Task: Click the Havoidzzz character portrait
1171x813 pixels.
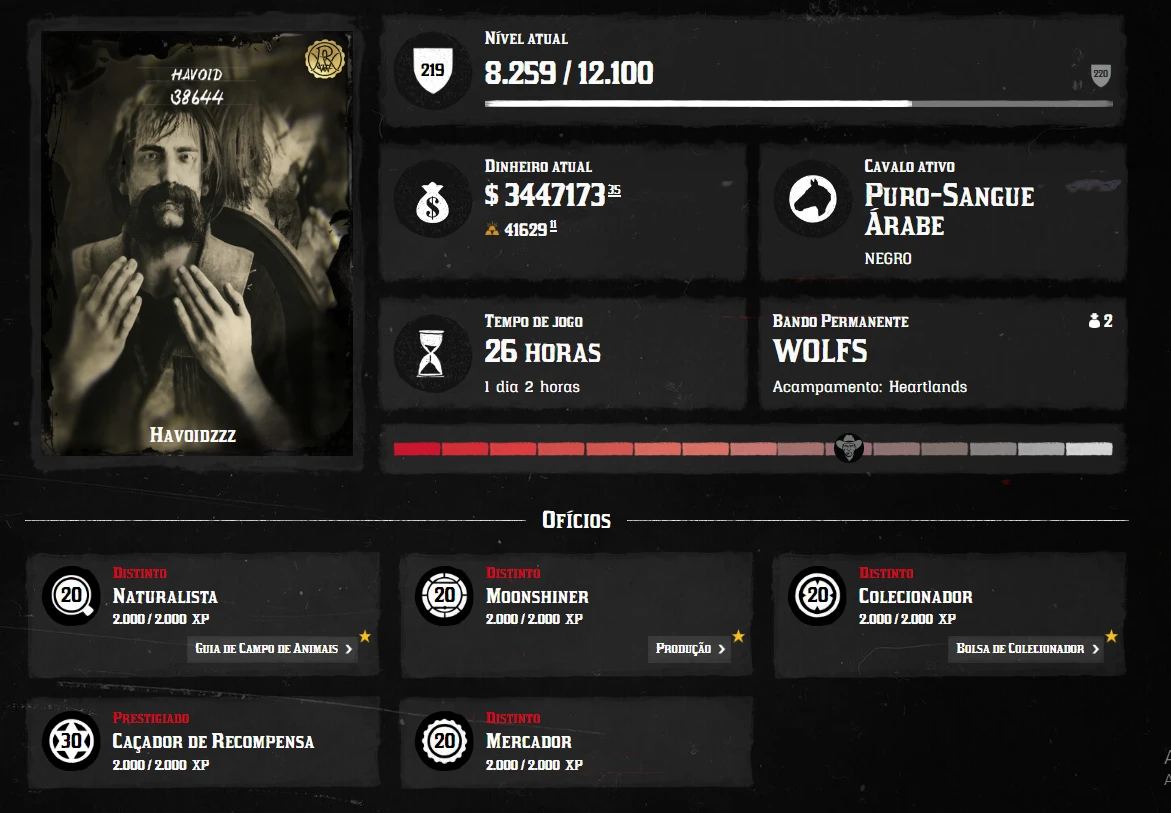Action: point(196,243)
